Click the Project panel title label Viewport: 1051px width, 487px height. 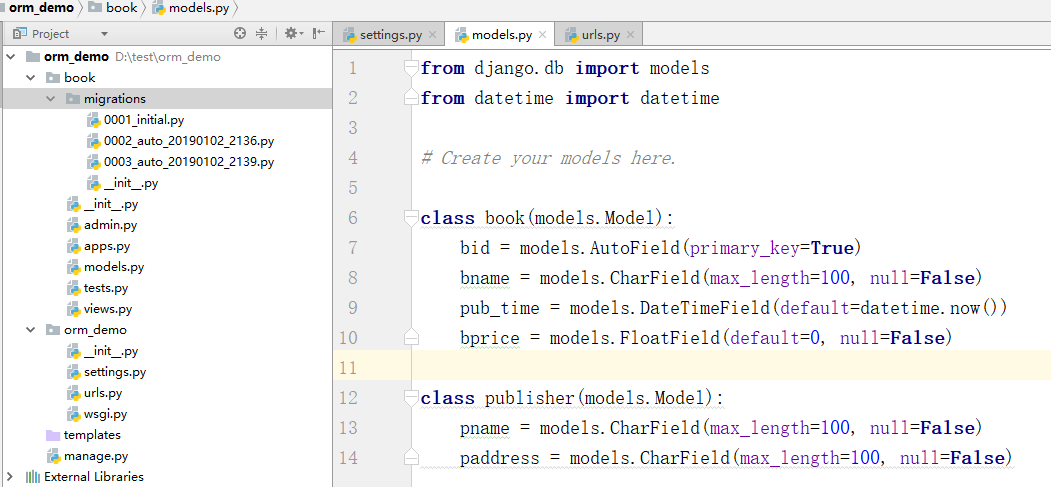pos(51,33)
